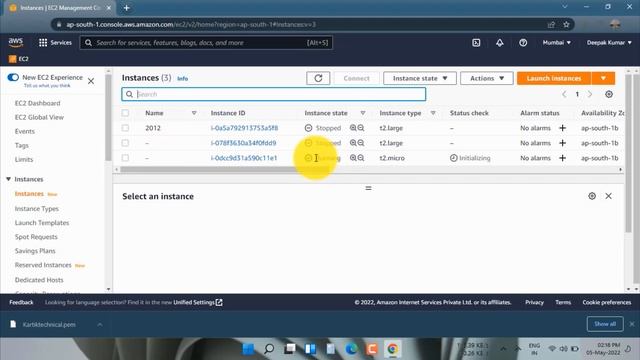The width and height of the screenshot is (640, 360).
Task: Open the Instance state dropdown
Action: 420,78
